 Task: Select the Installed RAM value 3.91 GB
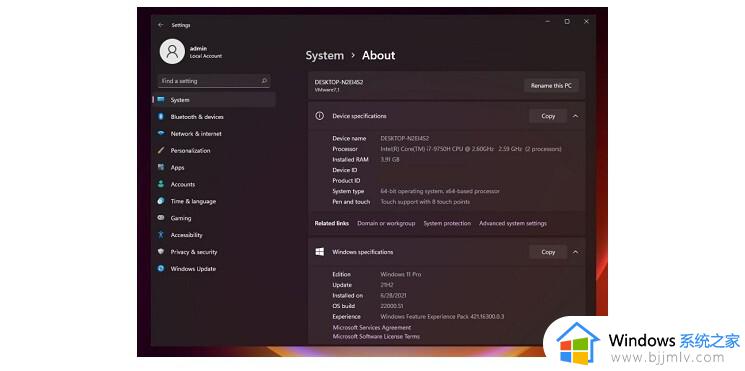(390, 160)
